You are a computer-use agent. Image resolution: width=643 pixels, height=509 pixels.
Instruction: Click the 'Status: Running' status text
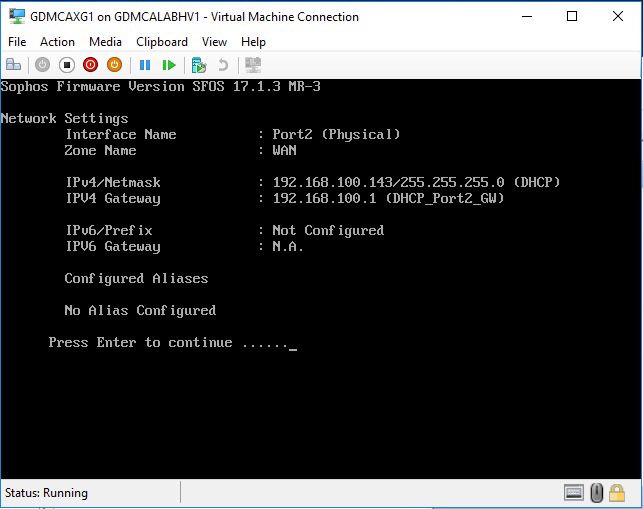pos(46,493)
